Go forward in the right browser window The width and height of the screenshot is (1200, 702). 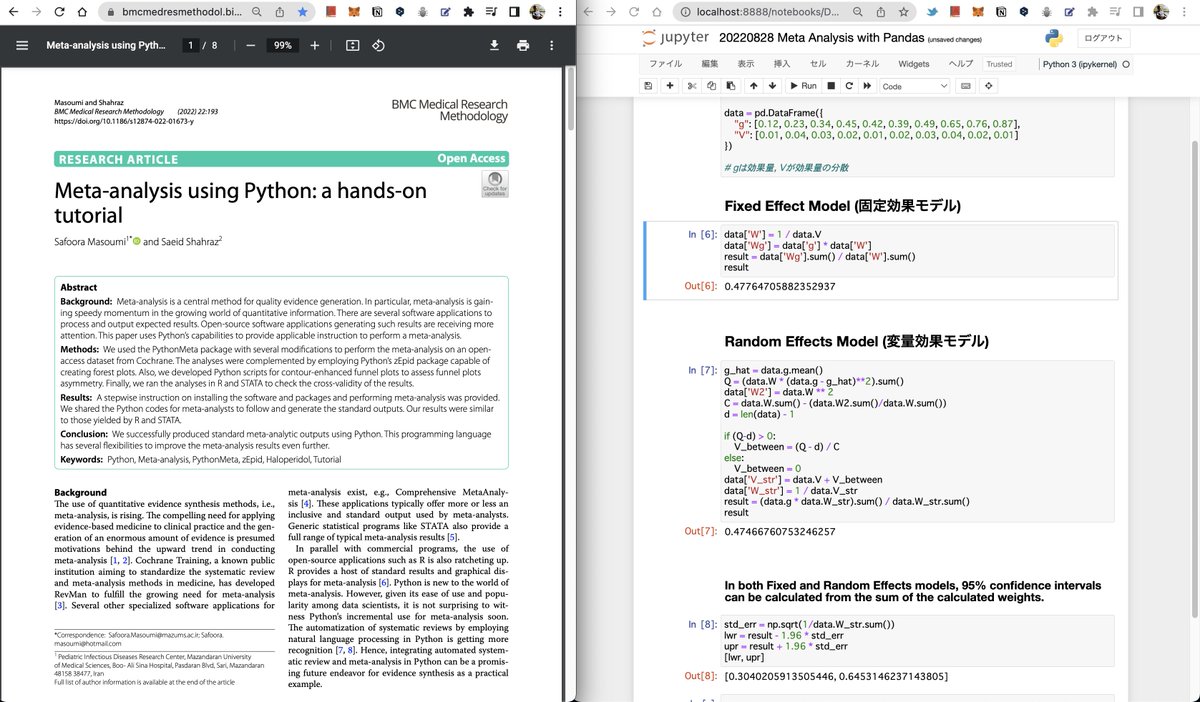610,12
